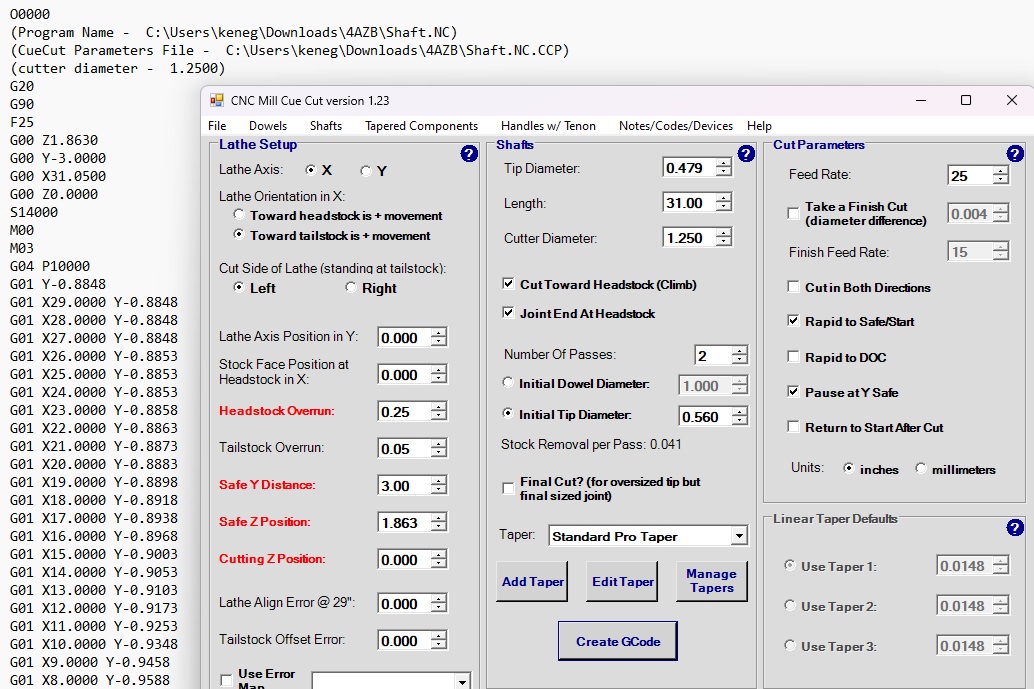1034x689 pixels.
Task: Select Lathe Axis X radio button
Action: tap(311, 170)
